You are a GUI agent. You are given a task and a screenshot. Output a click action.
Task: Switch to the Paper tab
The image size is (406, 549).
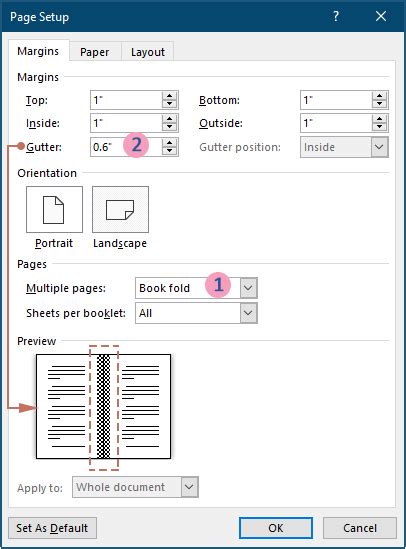pos(94,52)
